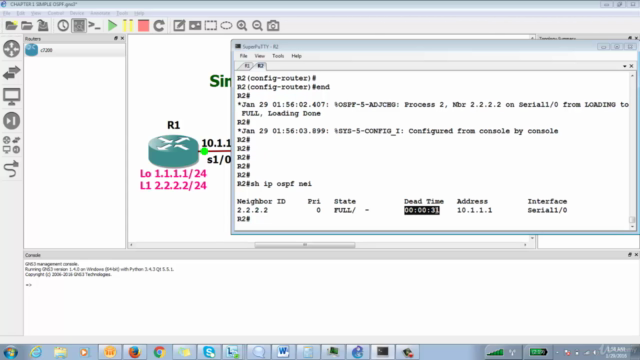Open Skype from taskbar
The width and height of the screenshot is (640, 360).
click(x=209, y=352)
